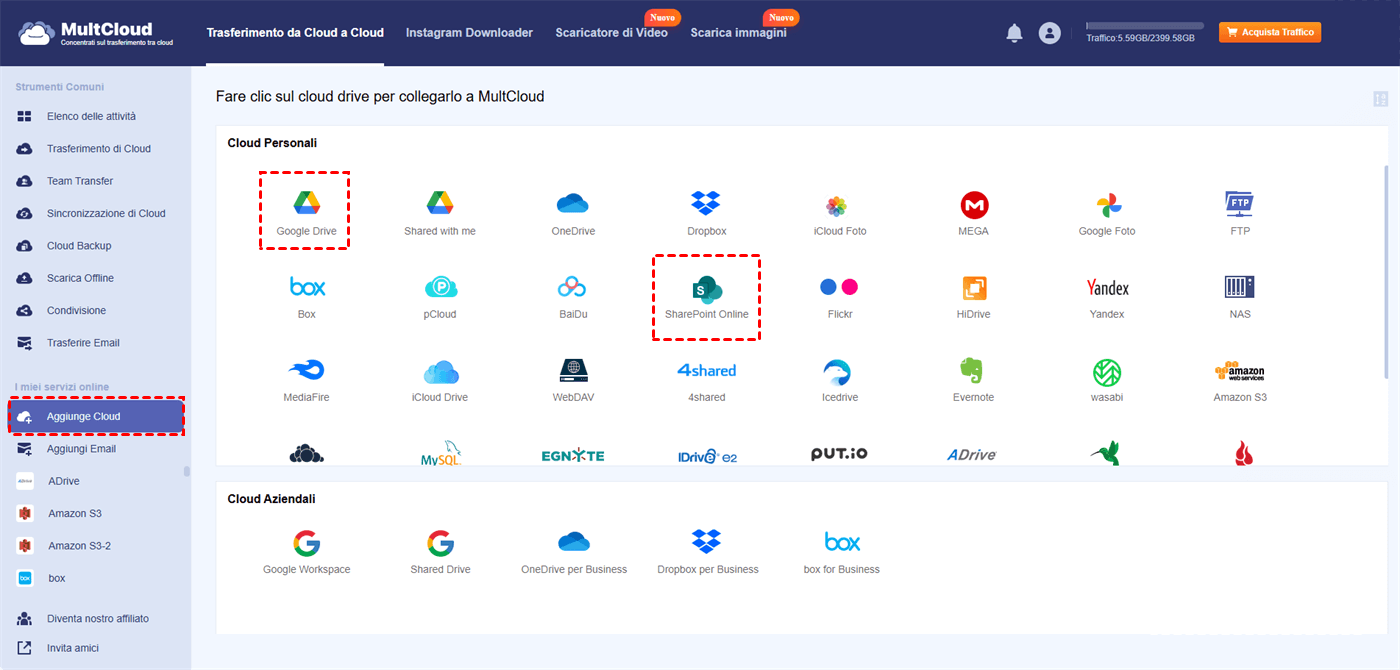Pick the BaiDu cloud icon
The image size is (1400, 670).
573,287
